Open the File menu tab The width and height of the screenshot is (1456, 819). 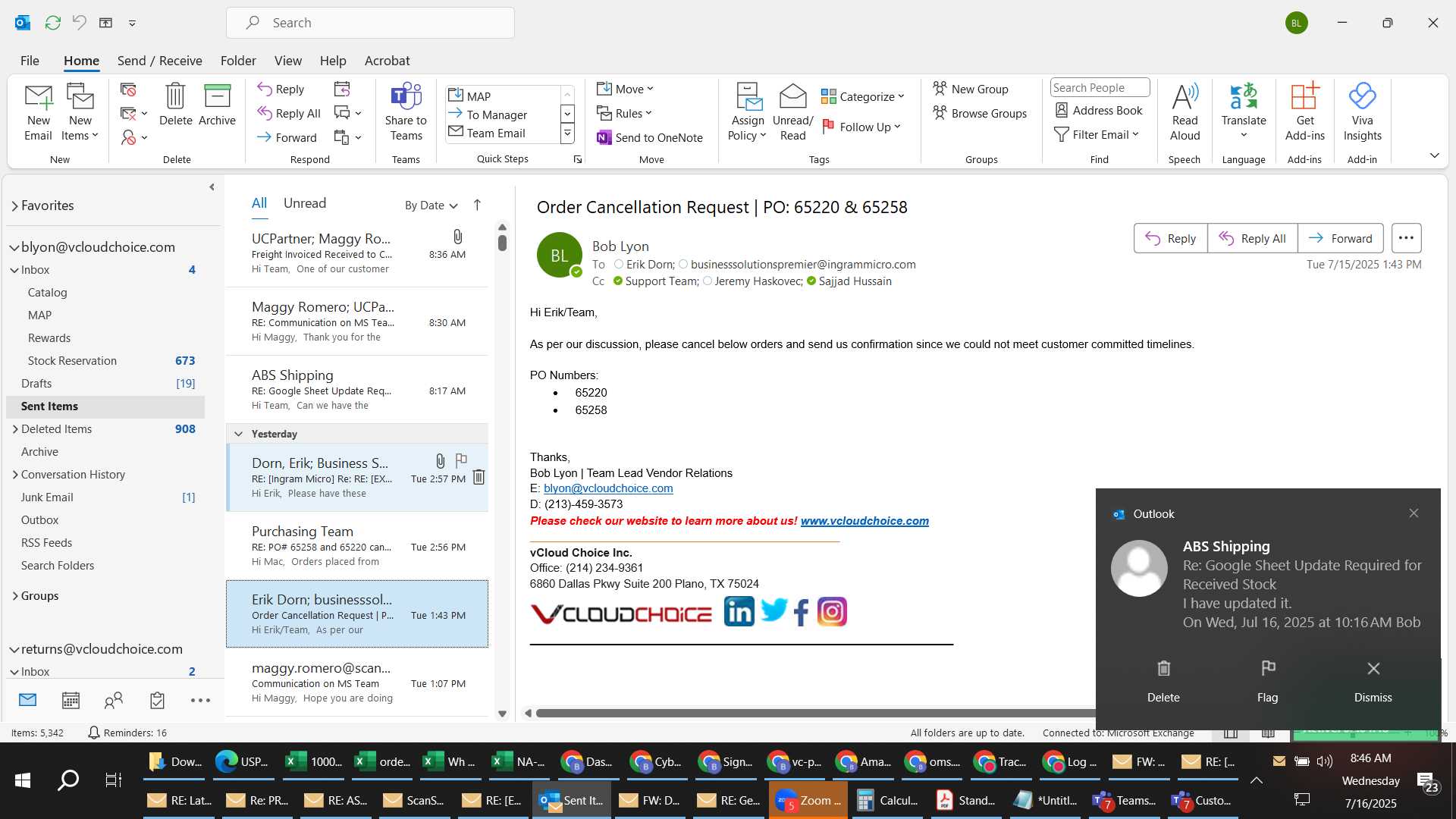click(x=30, y=61)
